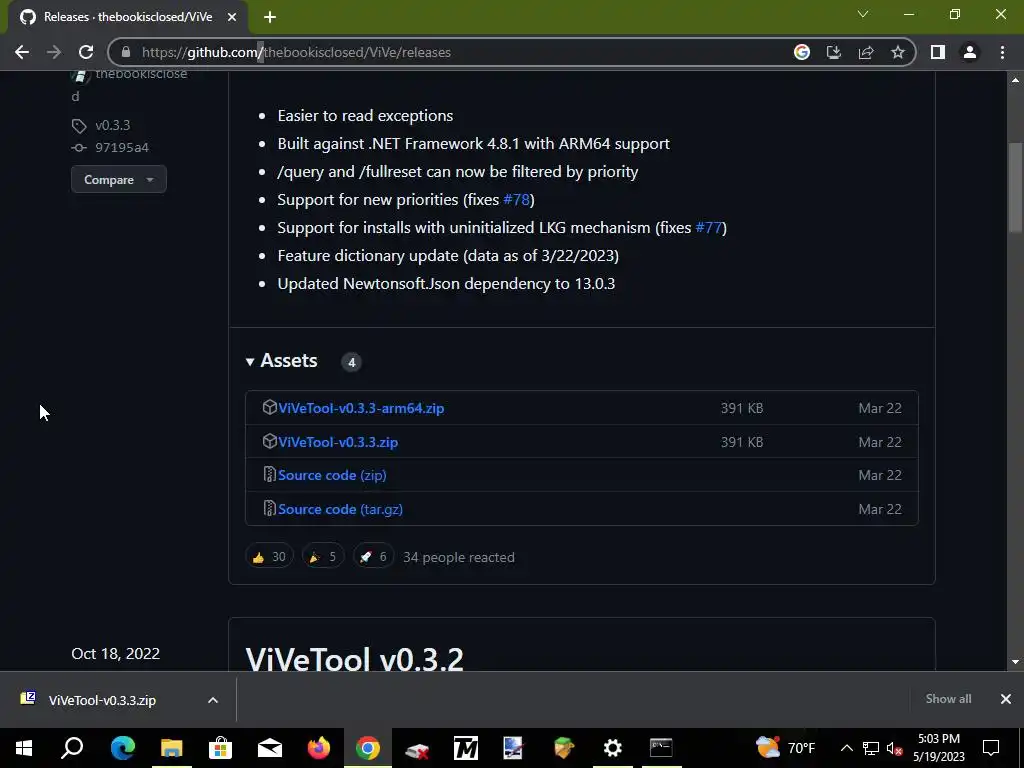This screenshot has height=768, width=1024.
Task: Open issue #77 link
Action: (x=709, y=228)
